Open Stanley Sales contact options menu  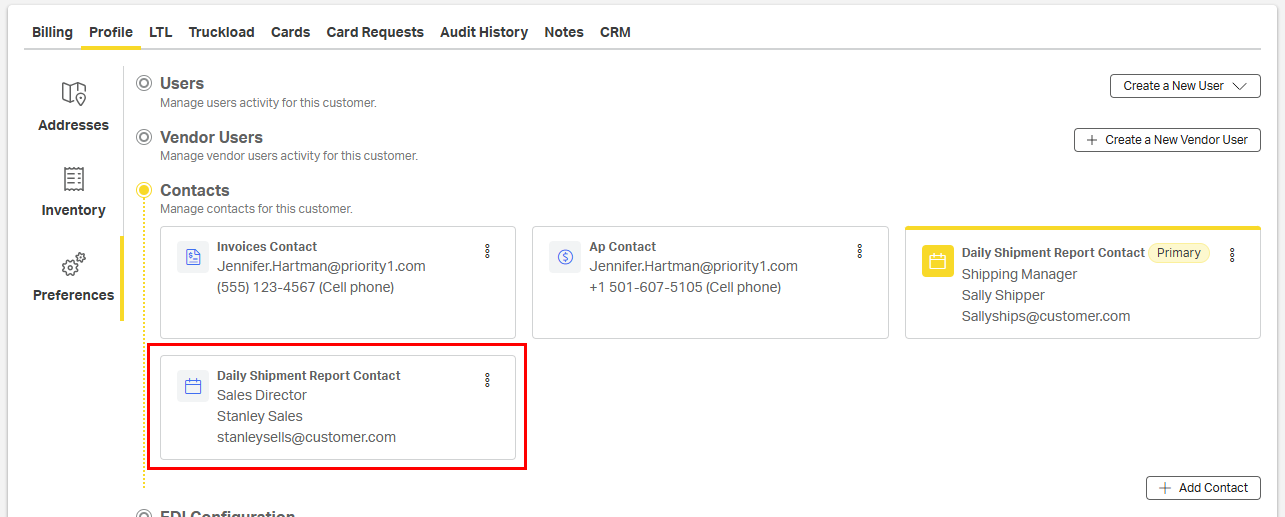click(x=487, y=380)
